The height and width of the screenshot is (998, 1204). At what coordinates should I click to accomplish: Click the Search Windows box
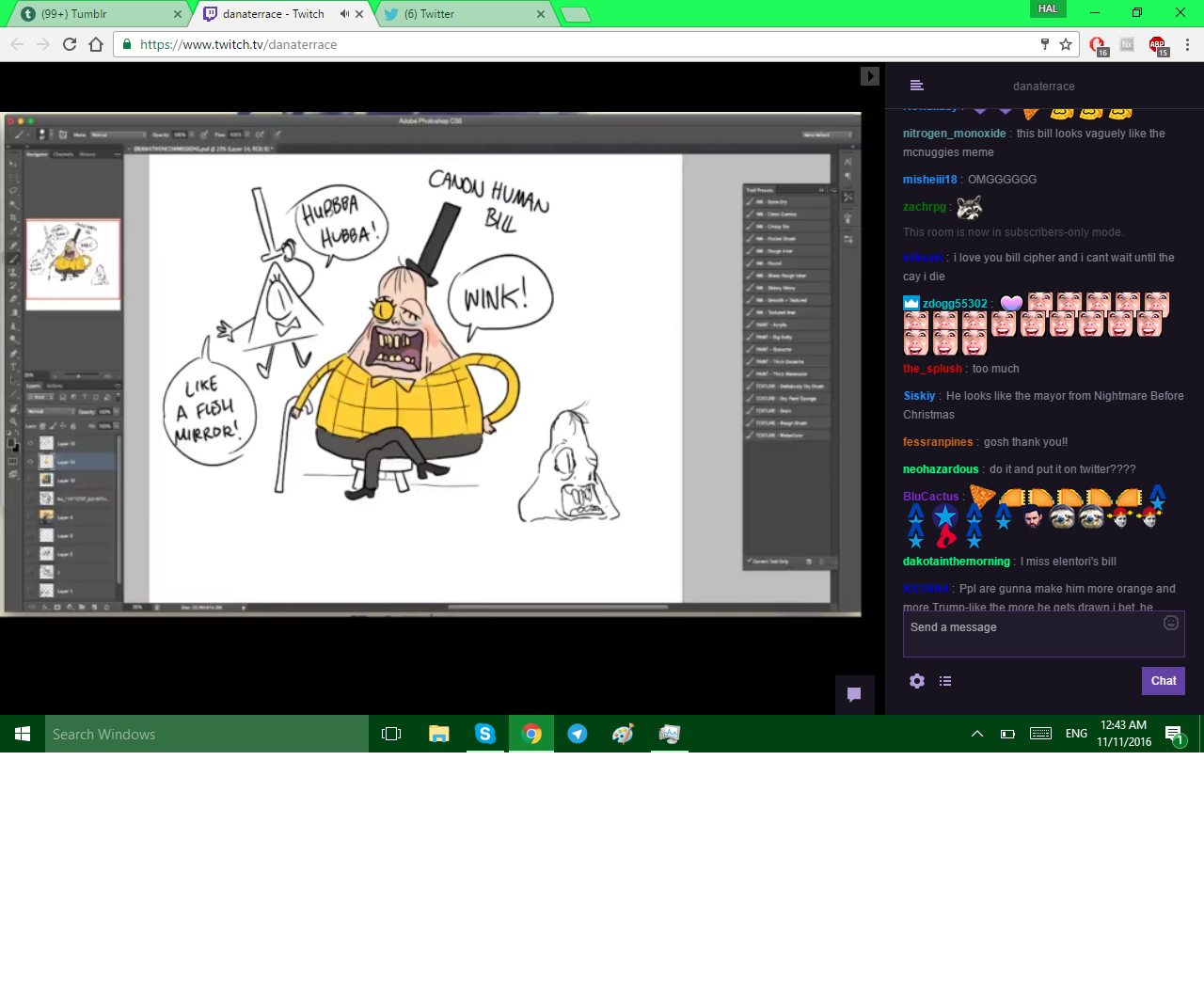click(x=207, y=734)
